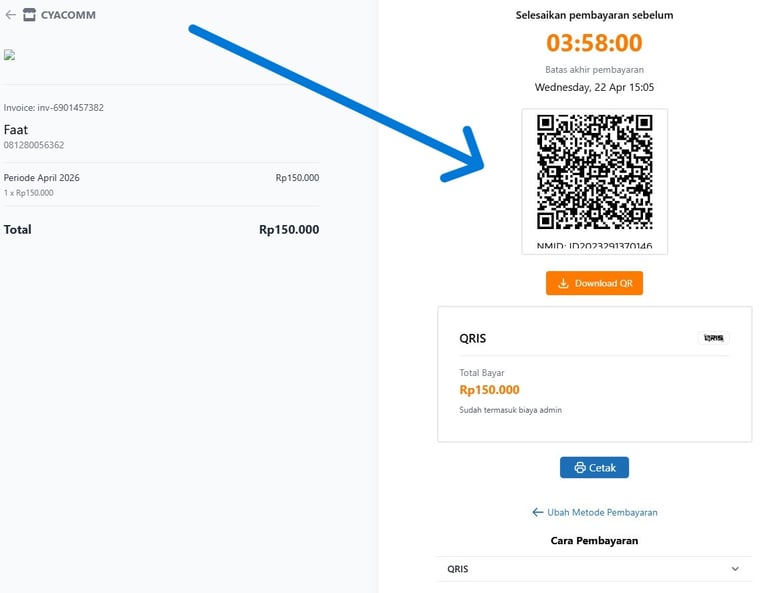Click the left arrow before Ubah Metode Pembayaran

538,512
